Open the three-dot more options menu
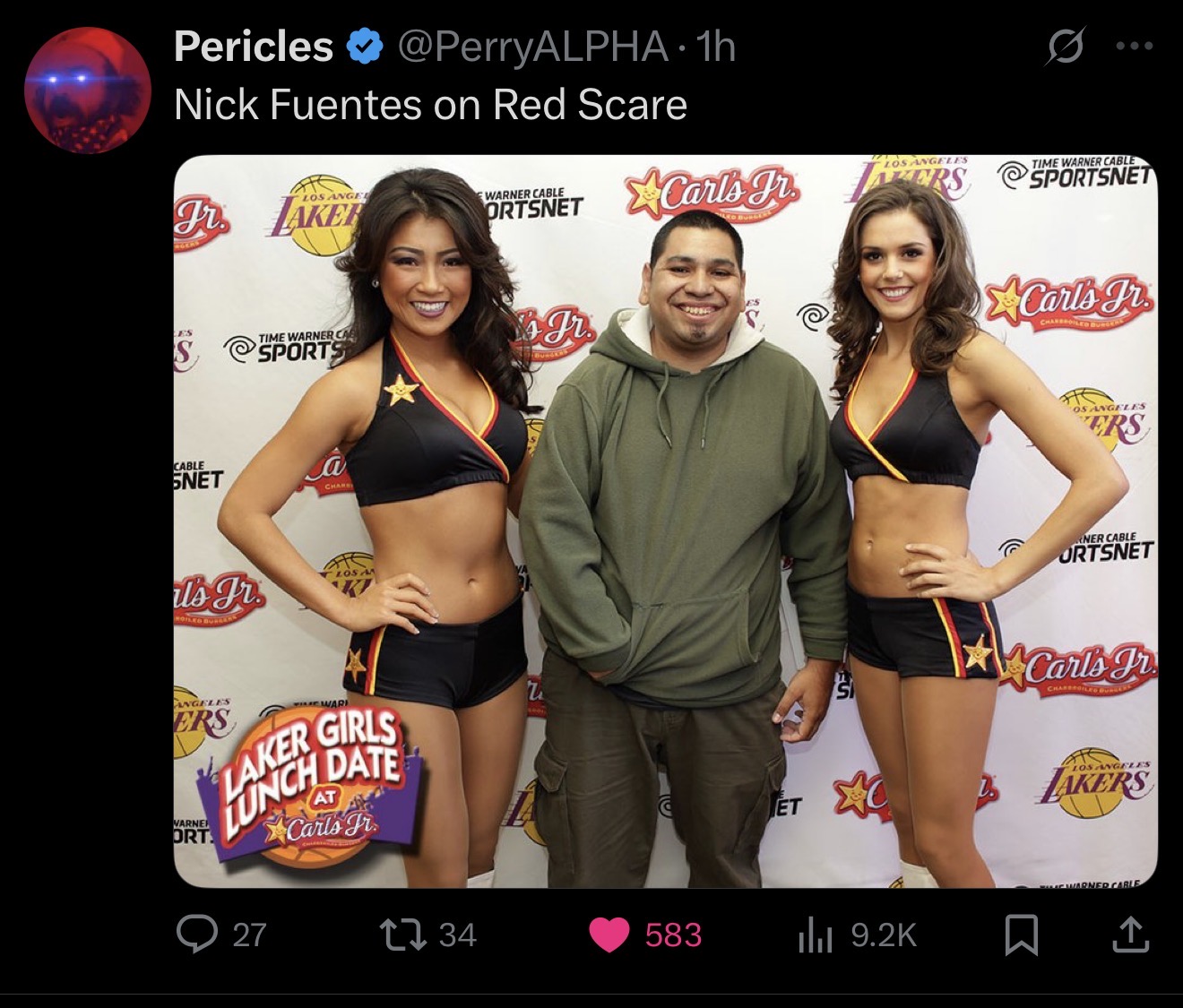The width and height of the screenshot is (1183, 1008). click(x=1135, y=46)
